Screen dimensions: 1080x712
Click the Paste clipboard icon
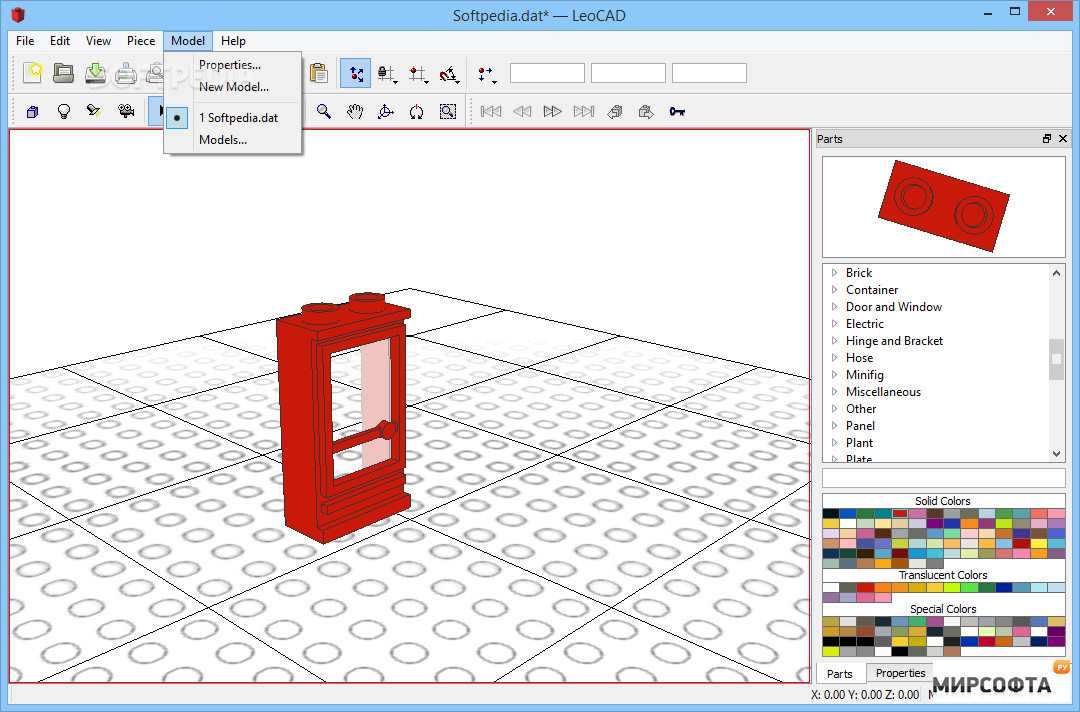[x=318, y=72]
